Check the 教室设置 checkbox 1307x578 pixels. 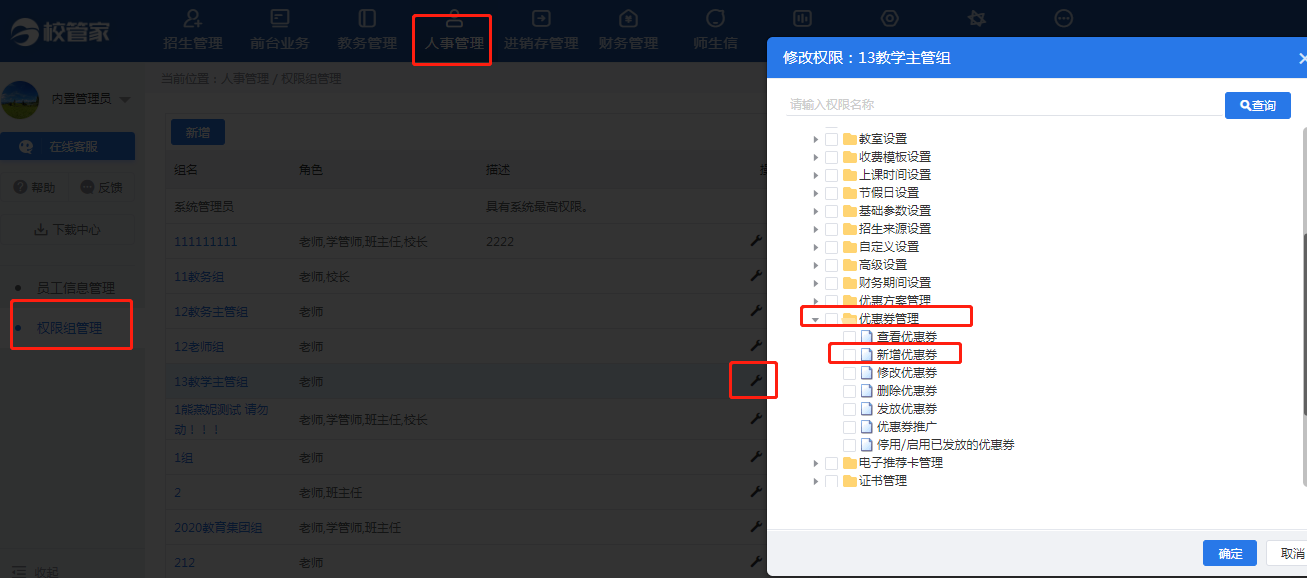[x=831, y=139]
